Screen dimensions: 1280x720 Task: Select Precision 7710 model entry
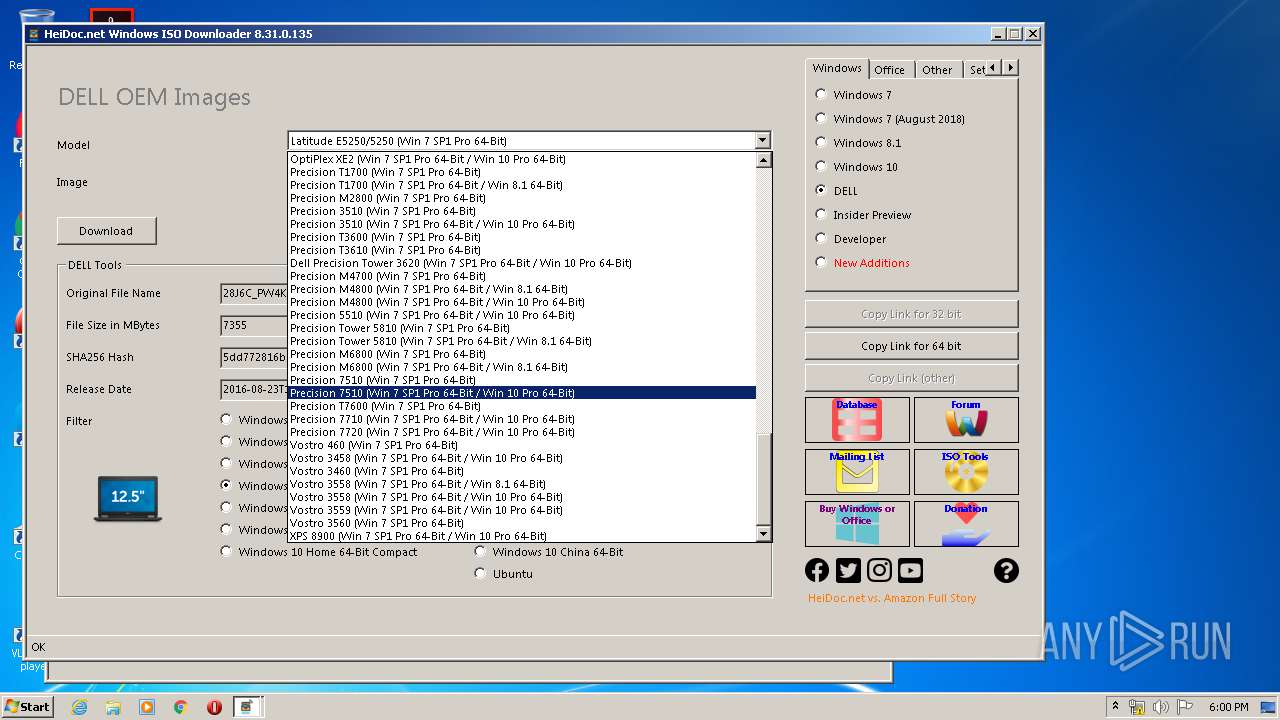pyautogui.click(x=522, y=419)
